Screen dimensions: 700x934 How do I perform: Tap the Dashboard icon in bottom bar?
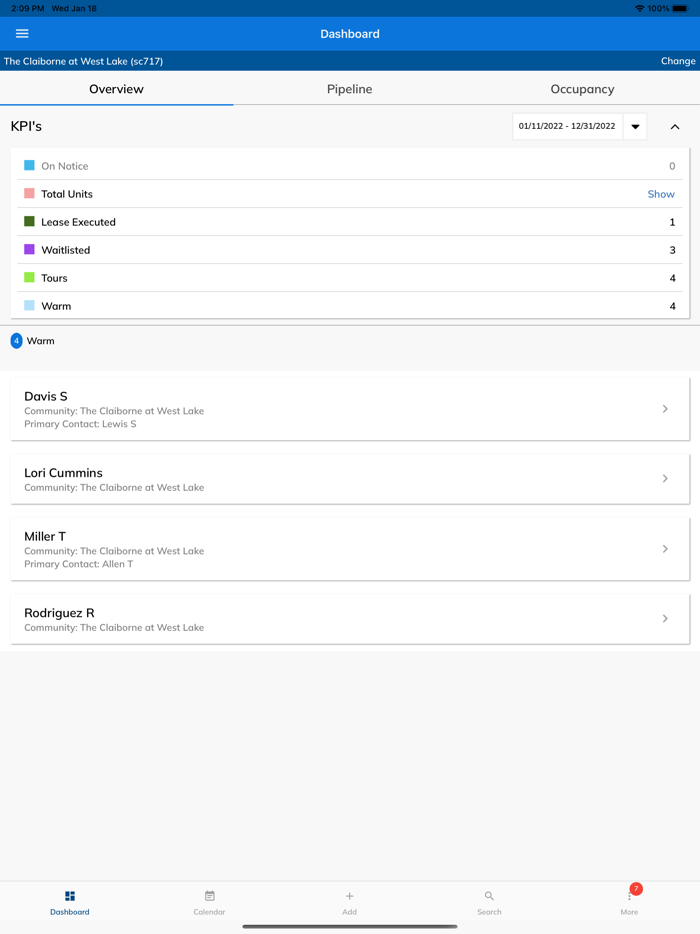click(x=70, y=896)
